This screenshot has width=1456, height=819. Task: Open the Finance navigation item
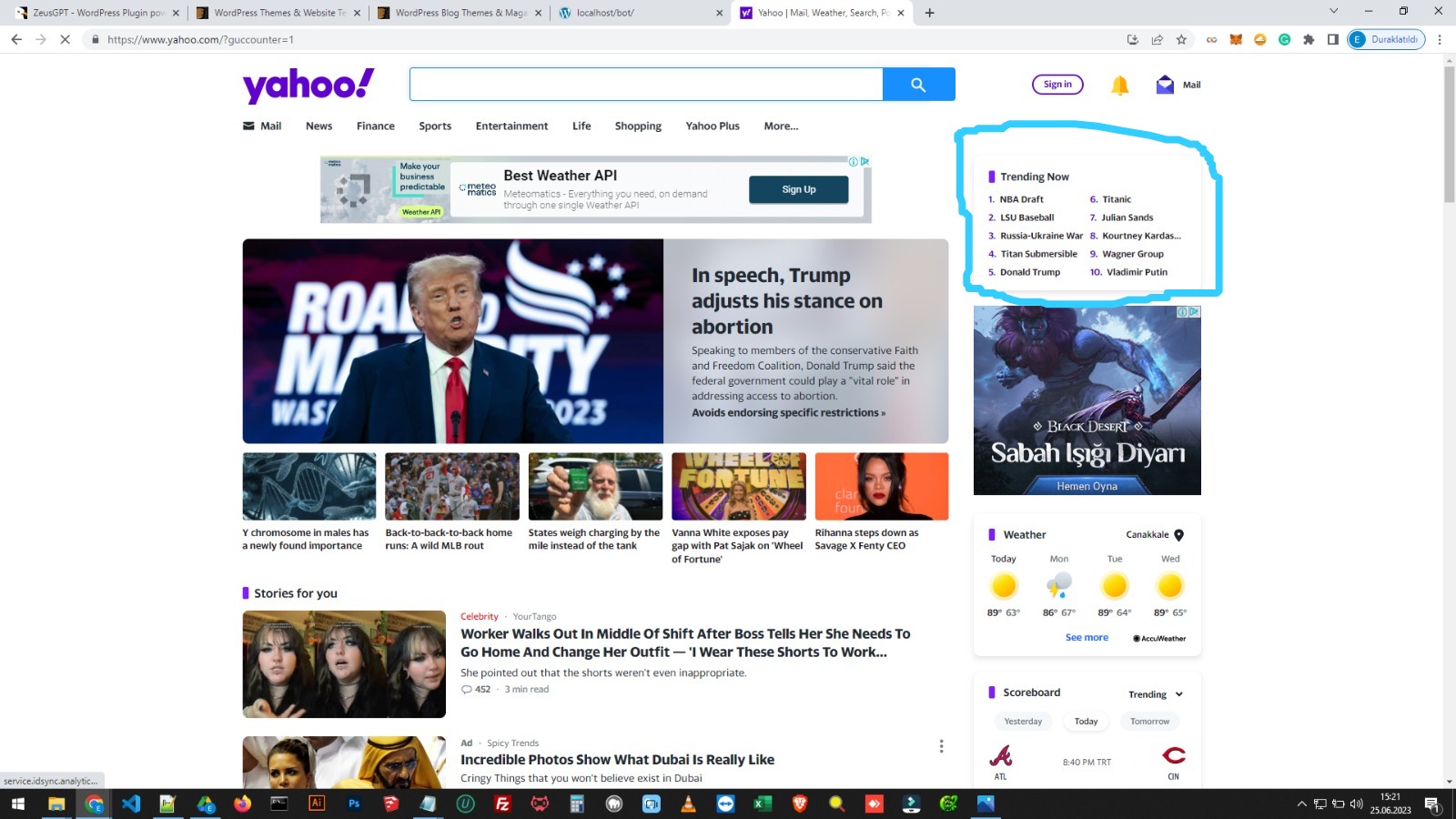coord(376,126)
